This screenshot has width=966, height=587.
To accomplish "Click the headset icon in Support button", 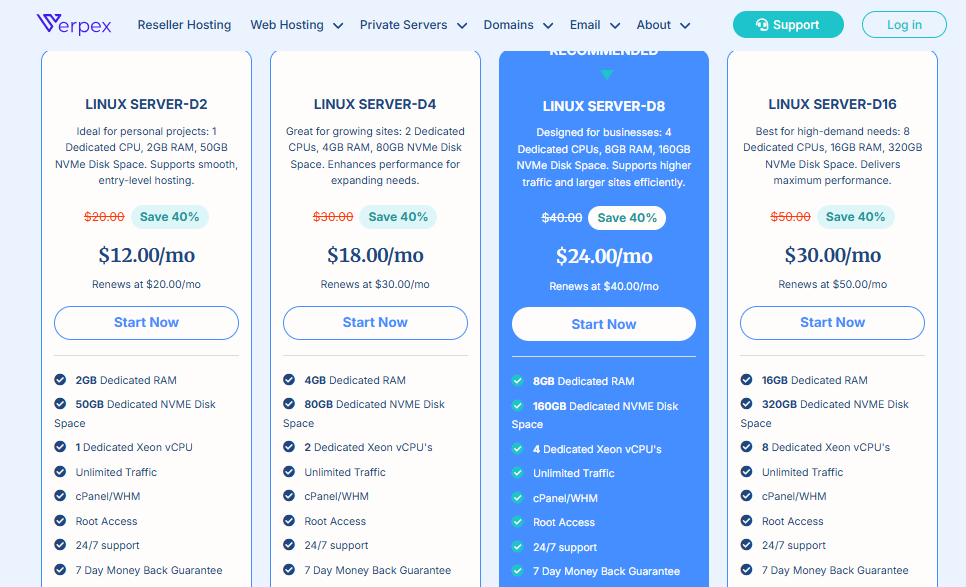I will [762, 25].
